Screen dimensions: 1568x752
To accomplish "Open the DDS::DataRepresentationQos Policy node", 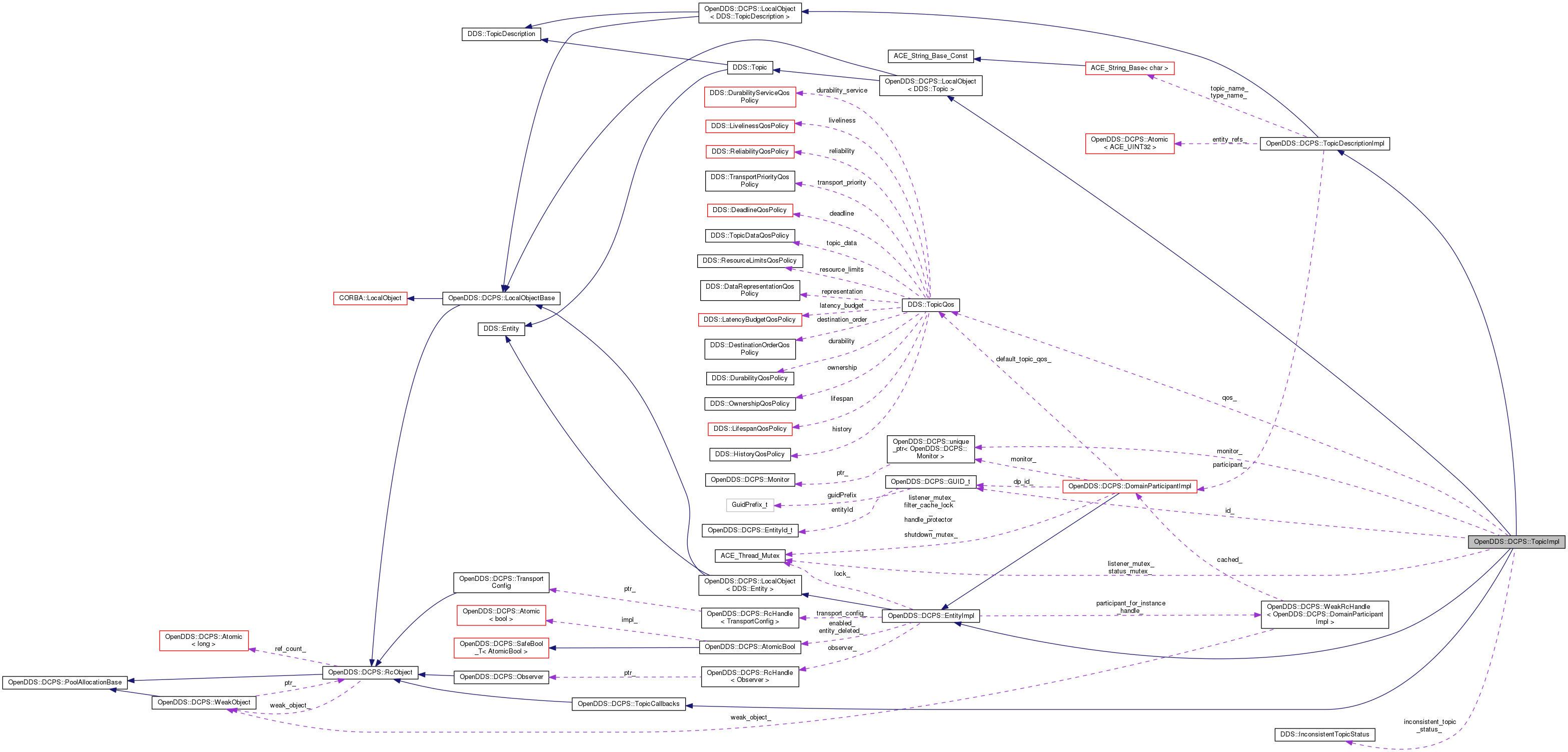I will [749, 291].
